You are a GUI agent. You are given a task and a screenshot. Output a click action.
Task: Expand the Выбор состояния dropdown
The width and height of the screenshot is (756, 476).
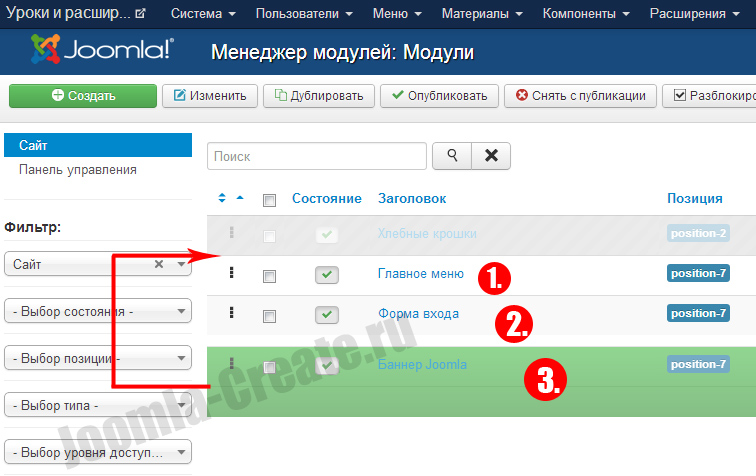[98, 311]
